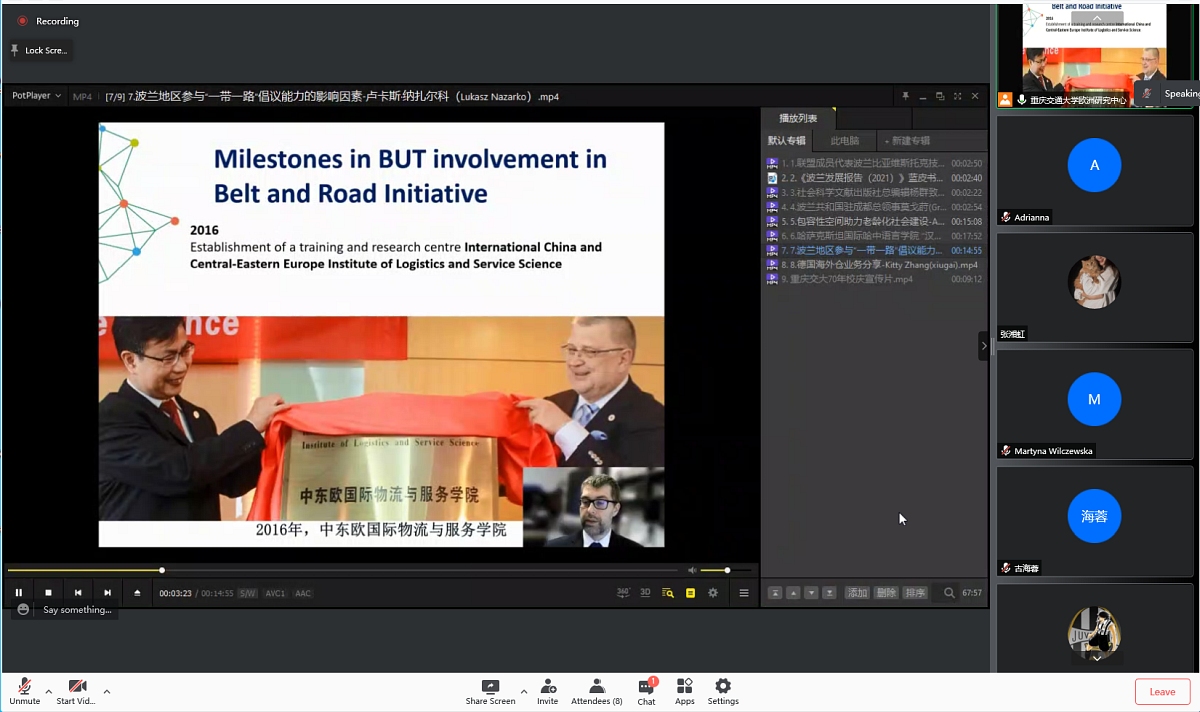Collapse the playlist side panel arrow
Viewport: 1200px width, 712px height.
click(984, 346)
